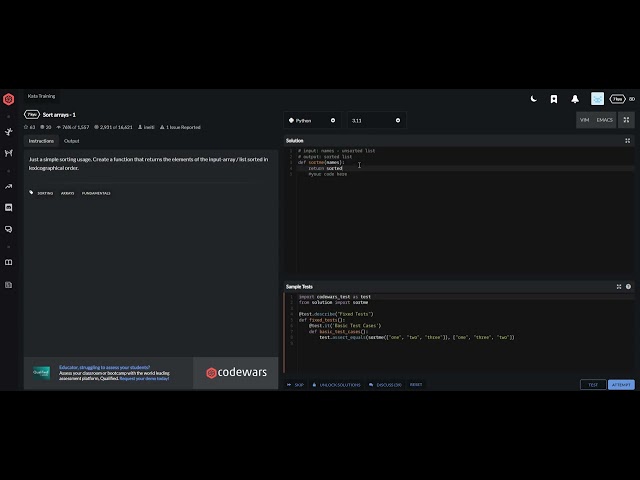Click the Reset button
The height and width of the screenshot is (480, 640).
(416, 385)
